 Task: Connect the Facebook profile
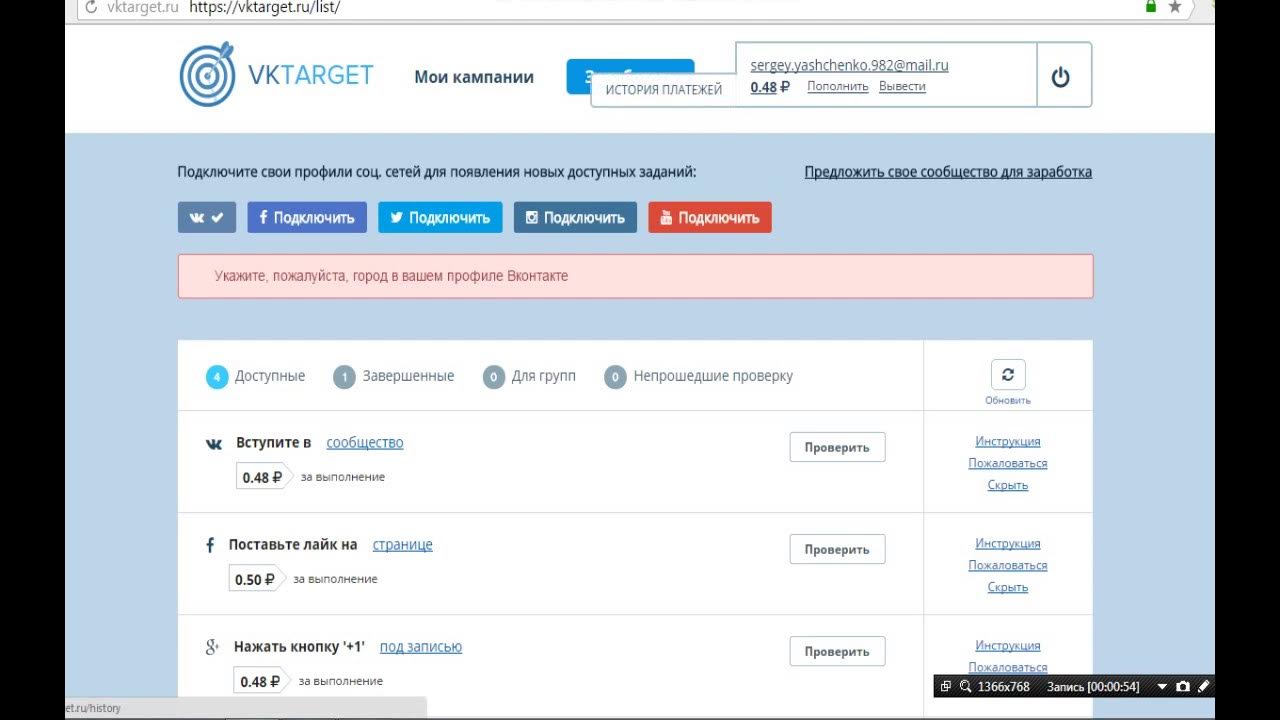(x=307, y=217)
